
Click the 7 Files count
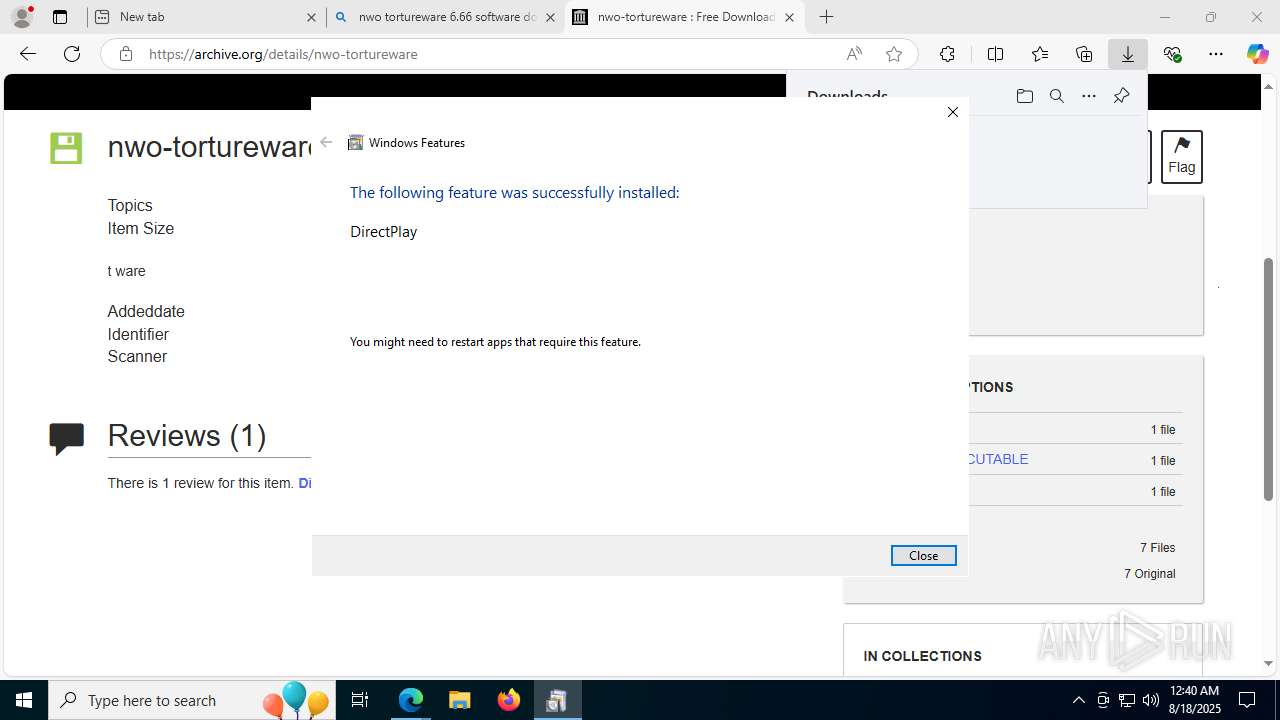click(1157, 548)
